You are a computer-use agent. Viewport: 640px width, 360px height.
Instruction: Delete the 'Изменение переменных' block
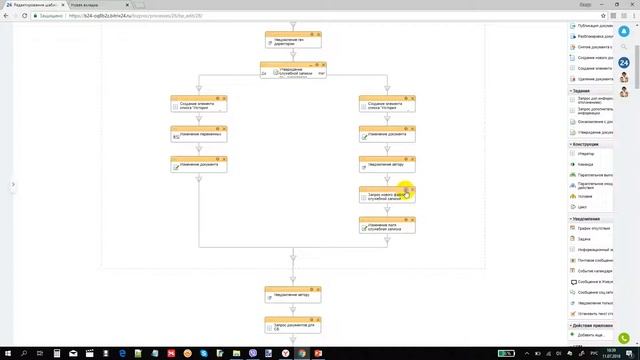point(224,129)
